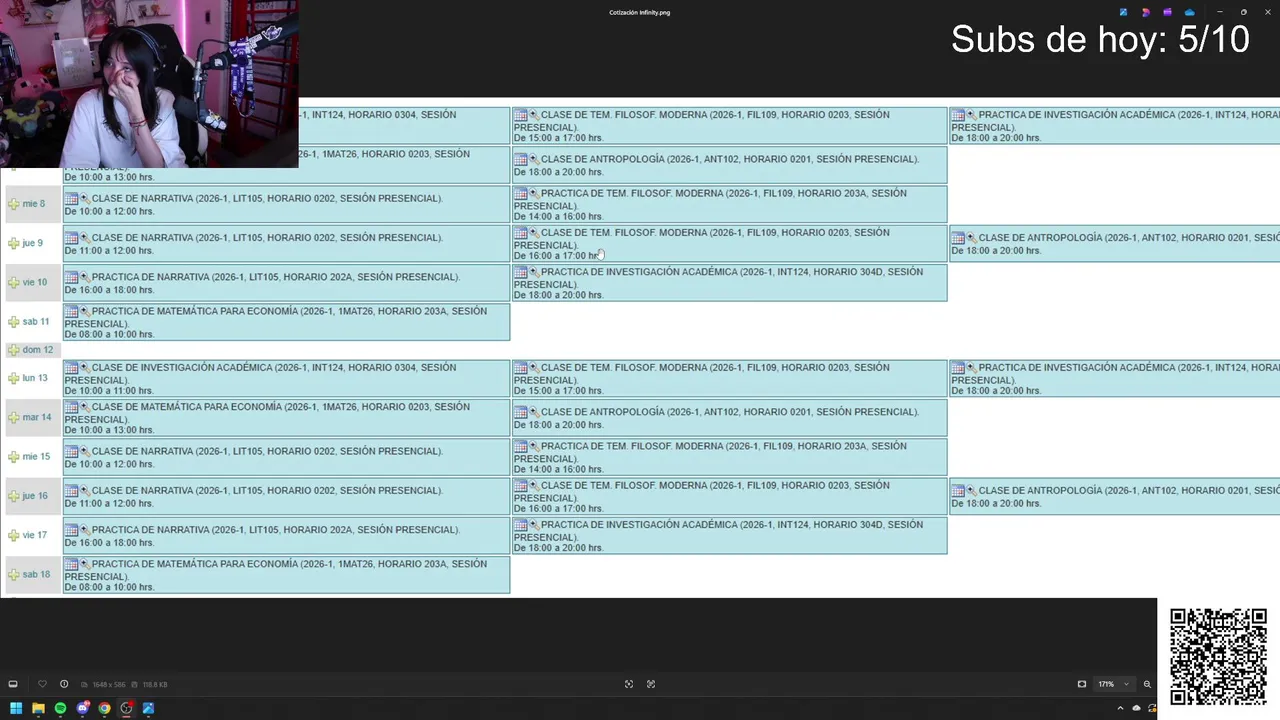Click the day label sab 18
The image size is (1280, 720).
36,574
